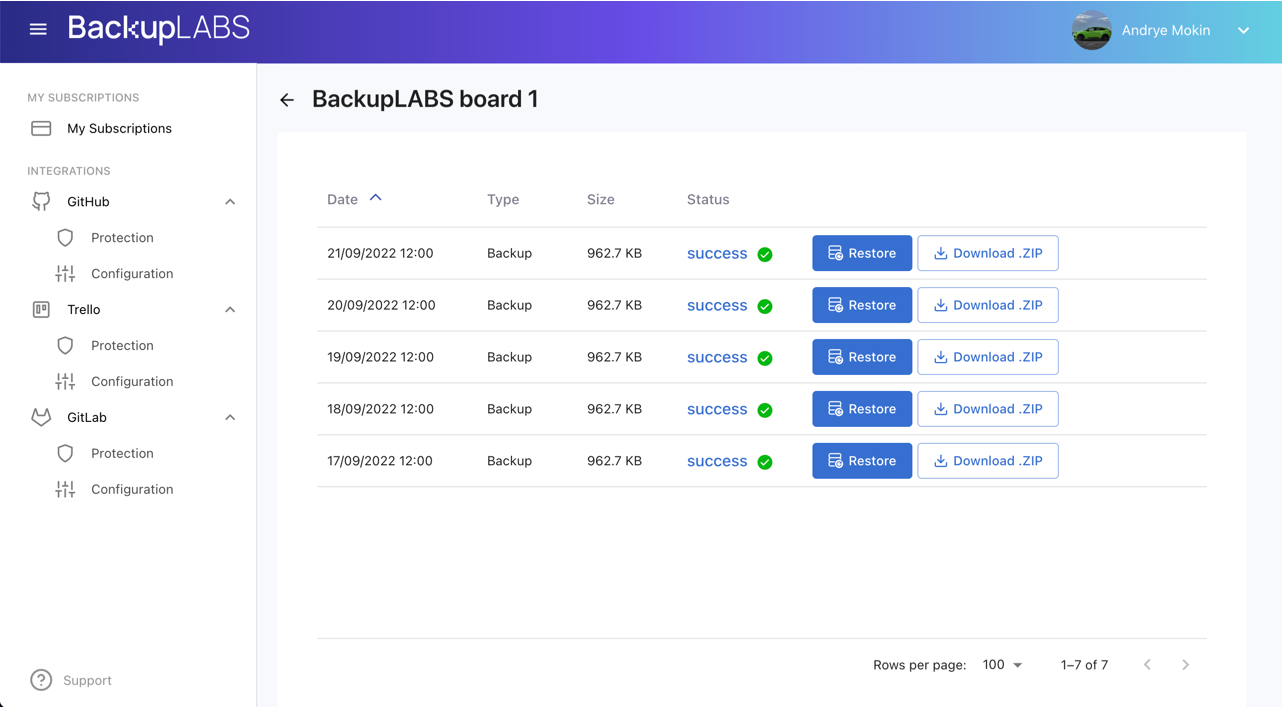Click the My Subscriptions card icon
This screenshot has height=707, width=1282.
click(x=40, y=128)
